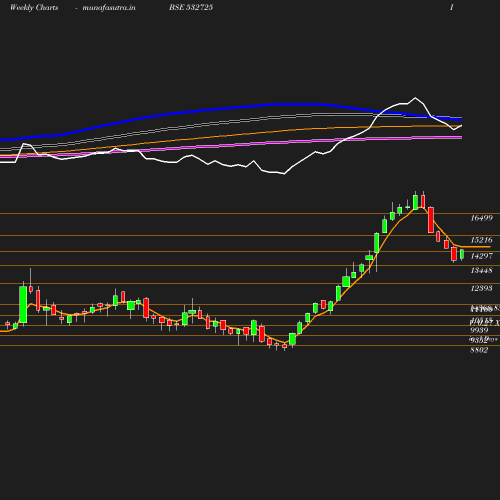The image size is (500, 500).
Task: Click the large red candlestick just after the price peak
Action: [431, 220]
